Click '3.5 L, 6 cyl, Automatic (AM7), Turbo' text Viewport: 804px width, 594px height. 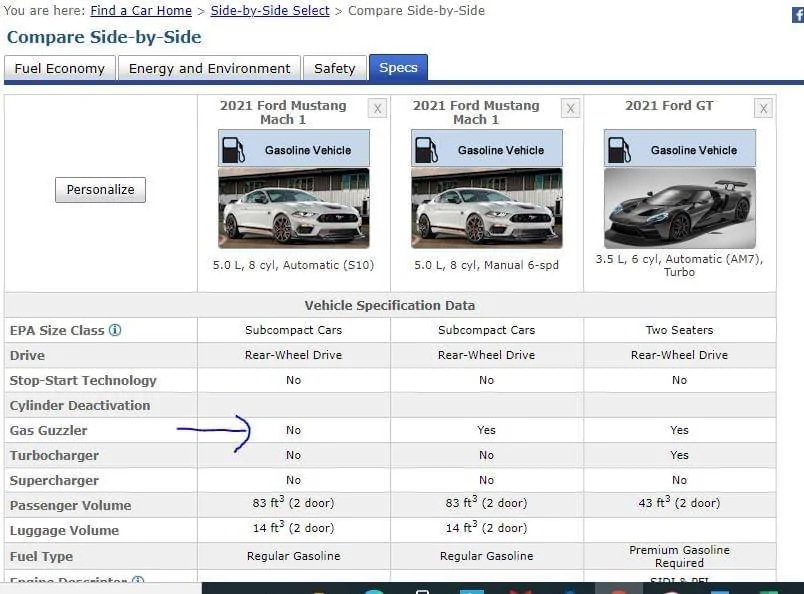point(679,265)
